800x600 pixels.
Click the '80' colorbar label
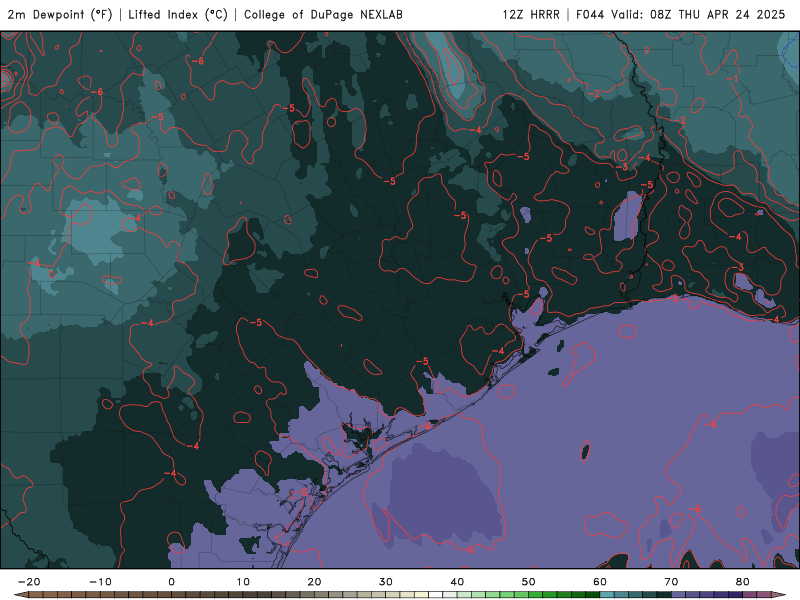pos(743,582)
